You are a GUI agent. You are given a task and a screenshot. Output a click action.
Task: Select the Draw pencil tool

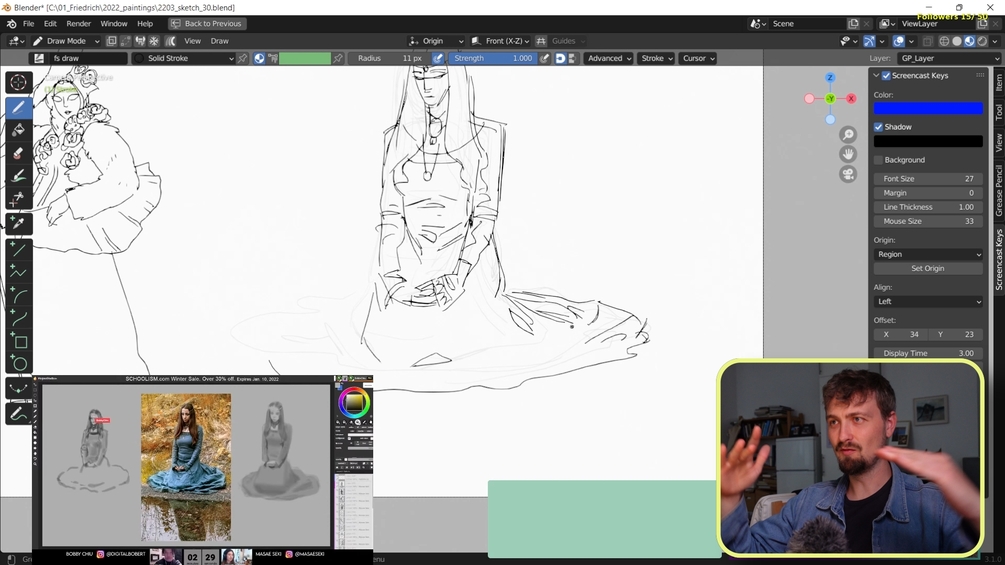(x=18, y=108)
